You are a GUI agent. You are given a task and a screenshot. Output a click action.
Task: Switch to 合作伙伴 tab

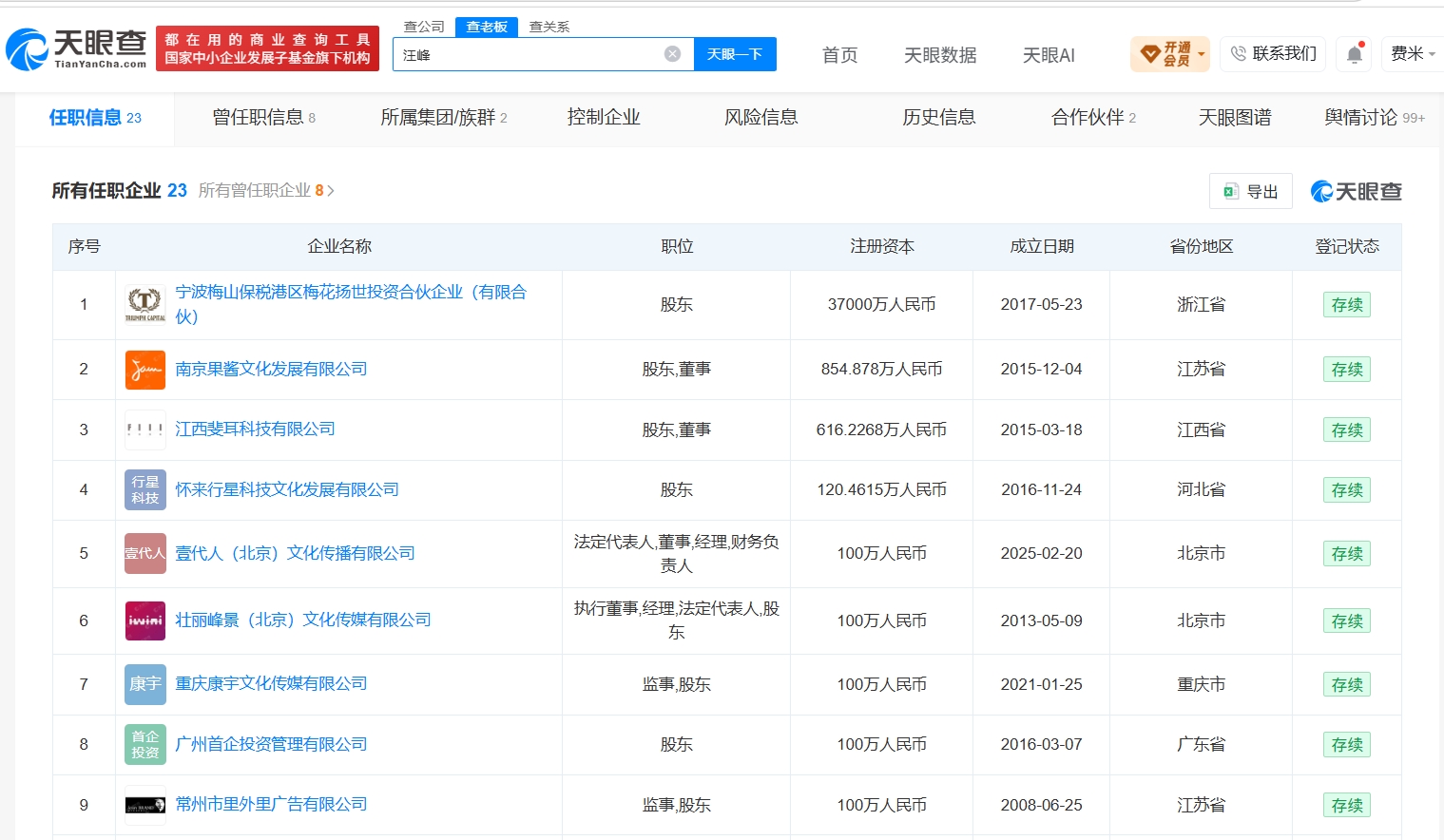1093,118
